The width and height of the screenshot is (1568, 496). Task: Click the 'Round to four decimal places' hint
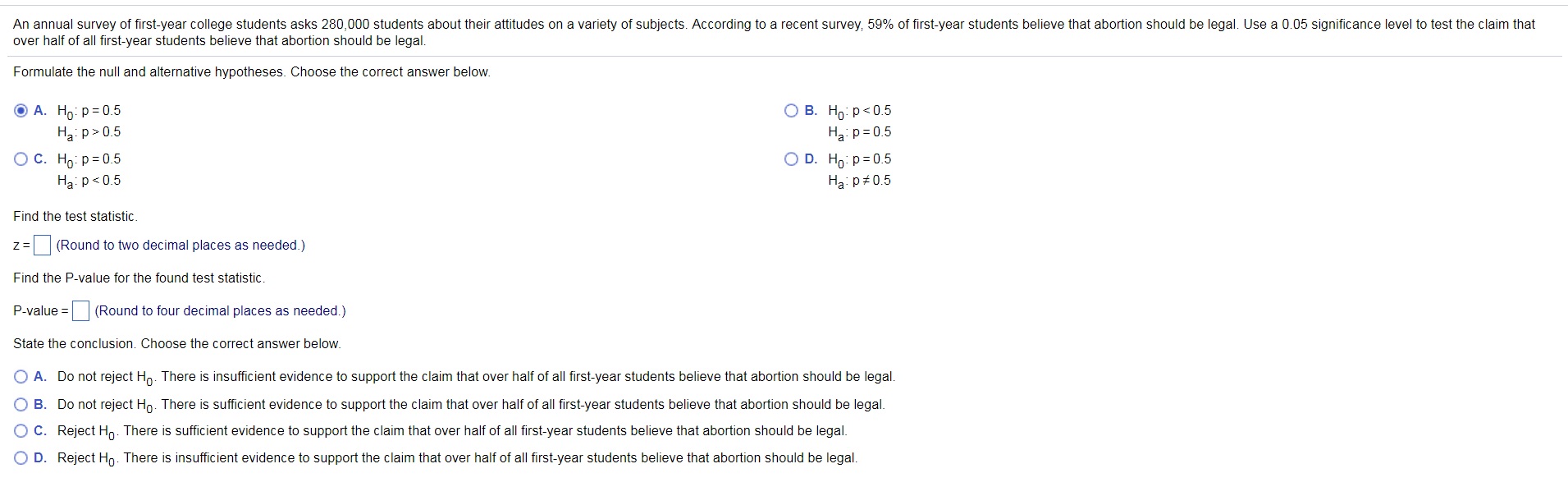click(x=220, y=311)
